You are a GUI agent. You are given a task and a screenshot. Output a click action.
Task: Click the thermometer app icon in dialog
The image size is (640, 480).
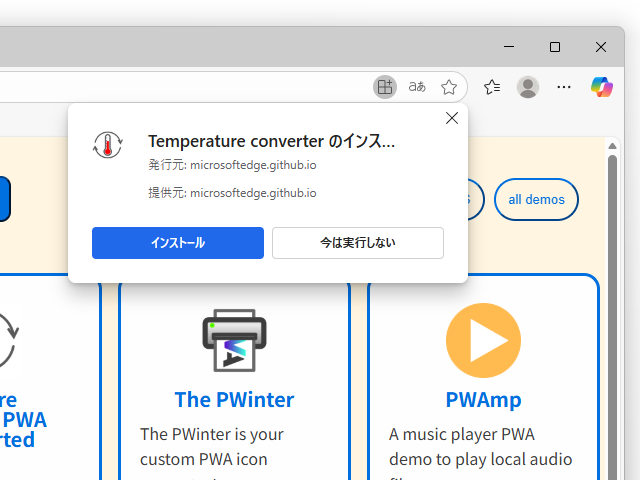[x=108, y=145]
